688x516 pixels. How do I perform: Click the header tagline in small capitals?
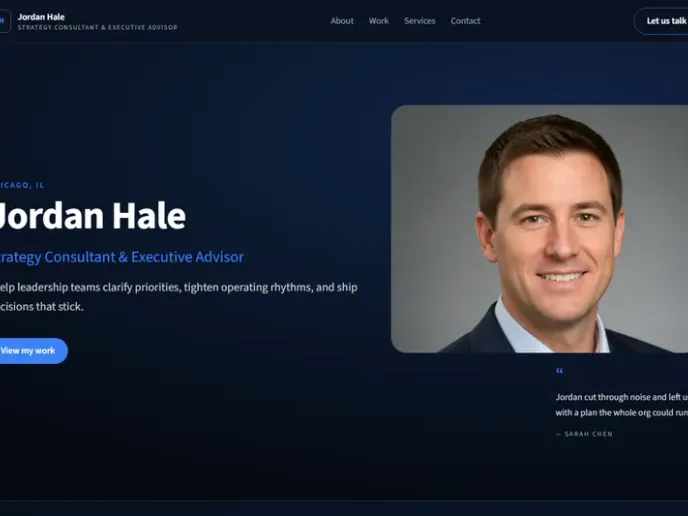97,27
